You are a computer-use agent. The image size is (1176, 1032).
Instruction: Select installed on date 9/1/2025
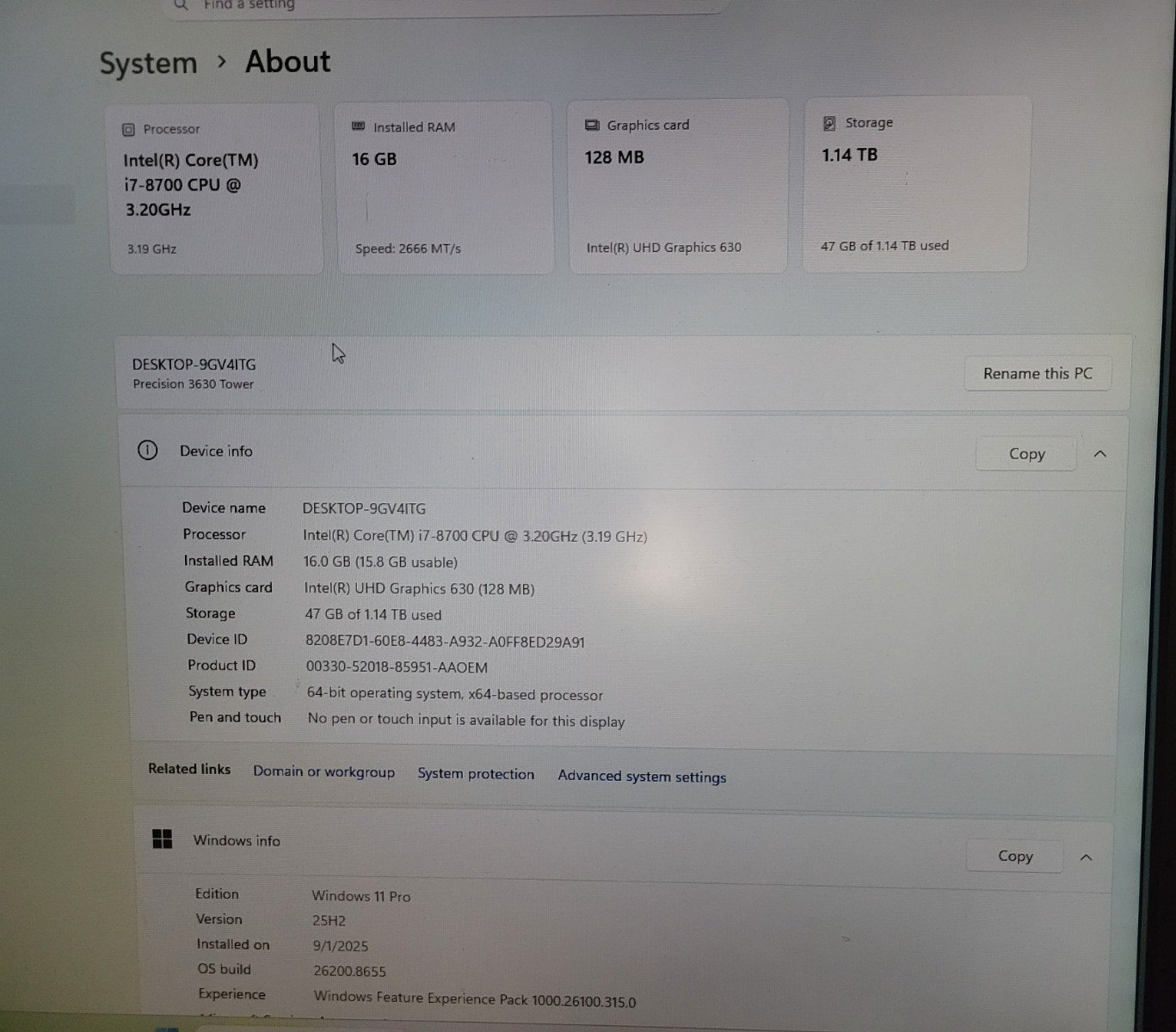(341, 946)
